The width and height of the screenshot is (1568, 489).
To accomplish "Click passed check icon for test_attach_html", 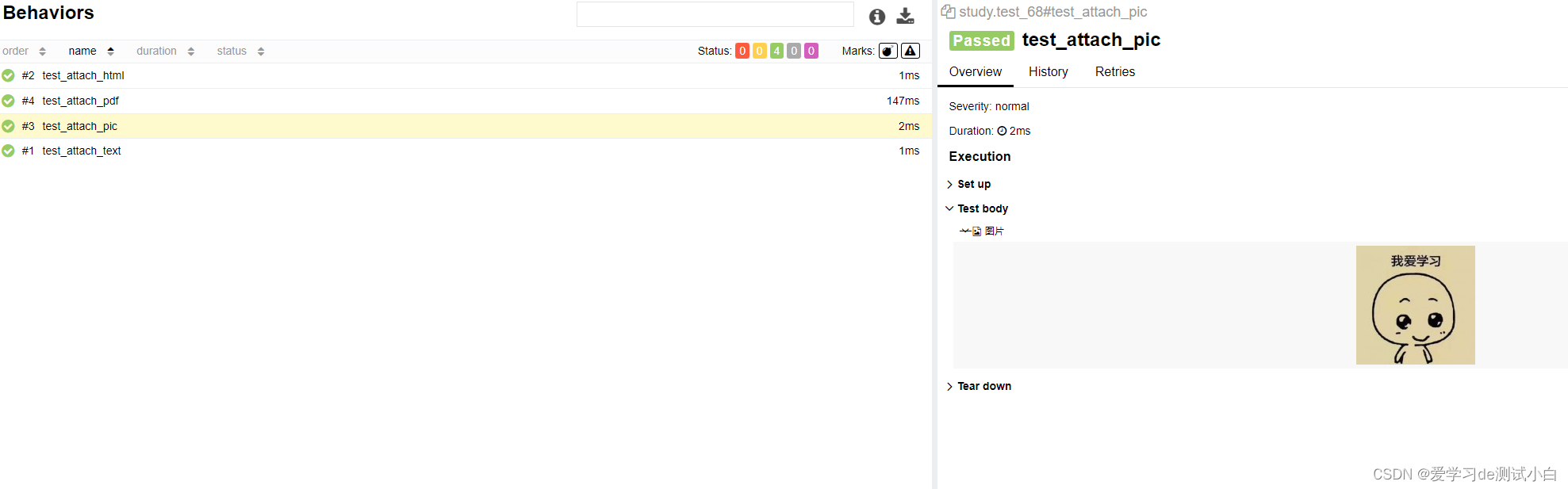I will coord(8,75).
